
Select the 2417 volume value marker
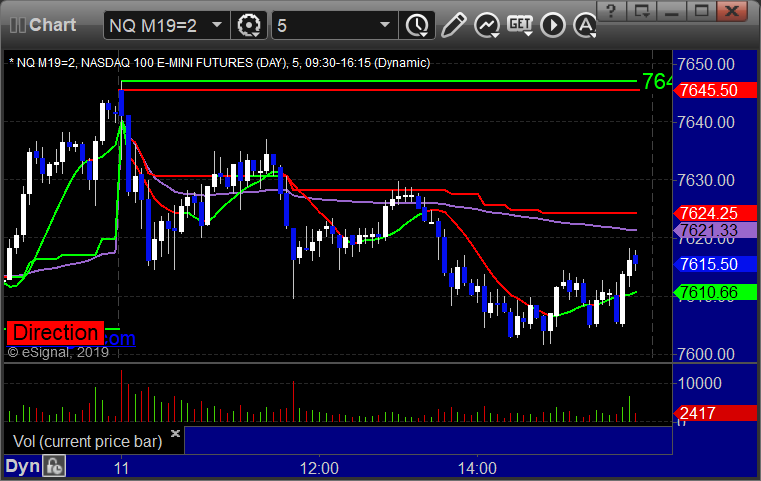[715, 414]
